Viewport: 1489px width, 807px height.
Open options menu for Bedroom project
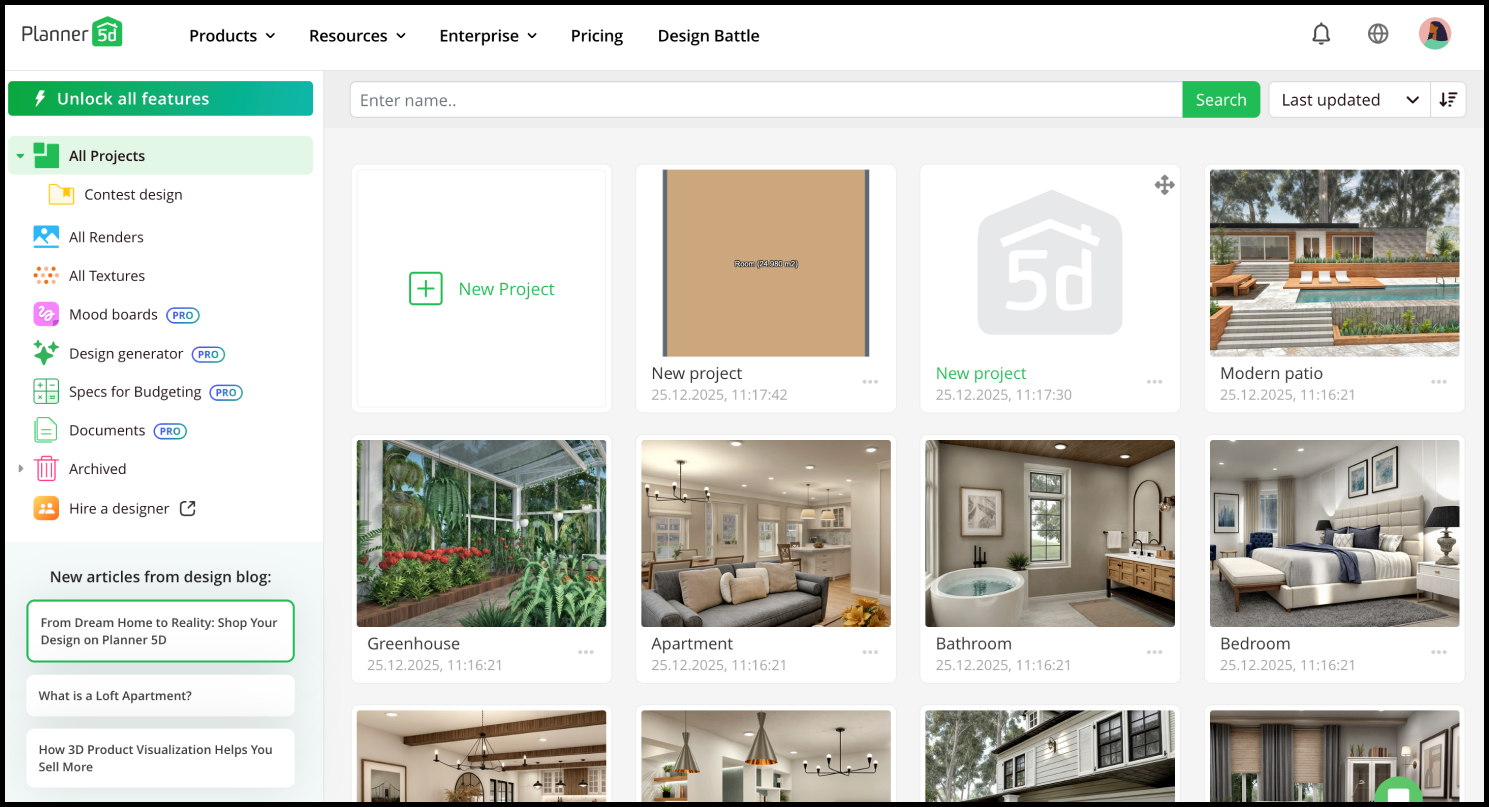click(1439, 652)
